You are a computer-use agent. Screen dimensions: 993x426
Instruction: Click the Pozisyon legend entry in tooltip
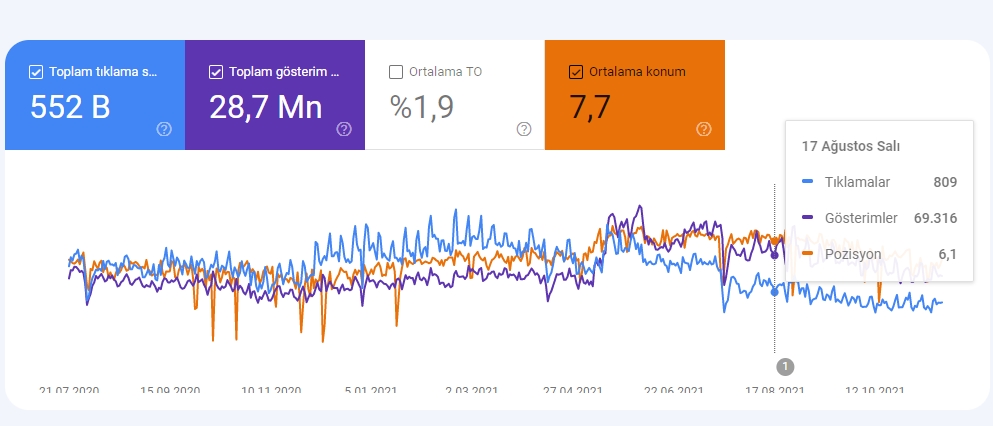coord(853,254)
